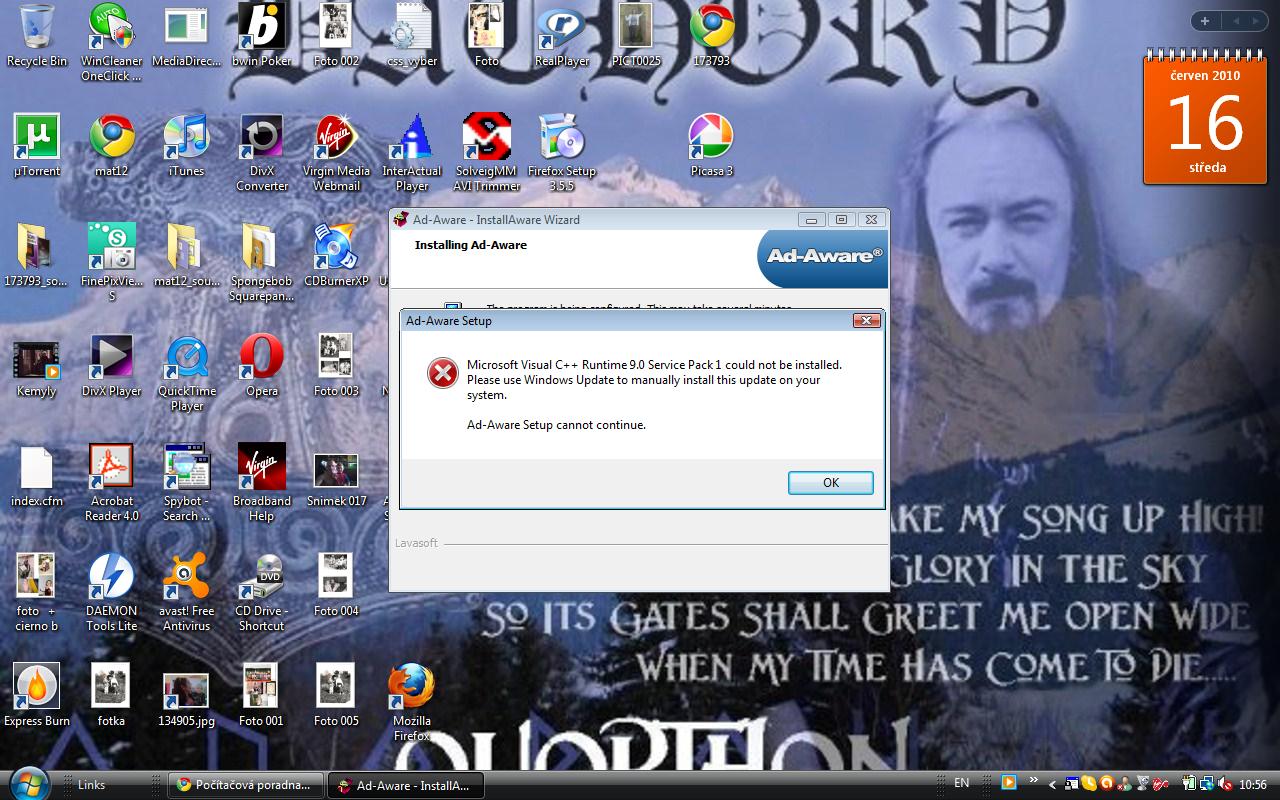Select the Mozilla Firefox desktop shortcut

click(411, 703)
